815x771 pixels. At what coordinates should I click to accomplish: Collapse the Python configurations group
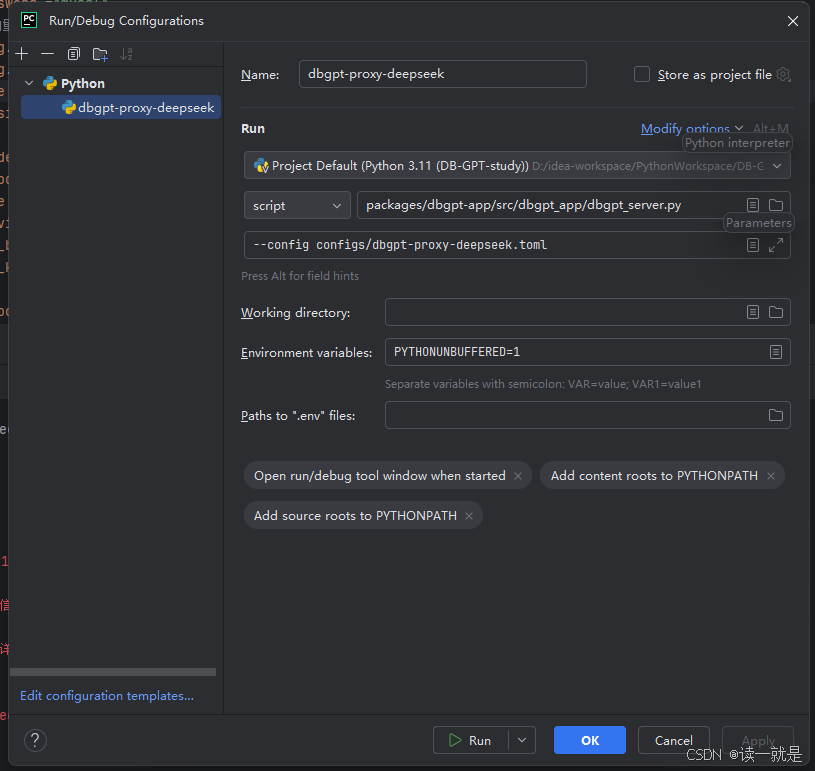point(29,83)
